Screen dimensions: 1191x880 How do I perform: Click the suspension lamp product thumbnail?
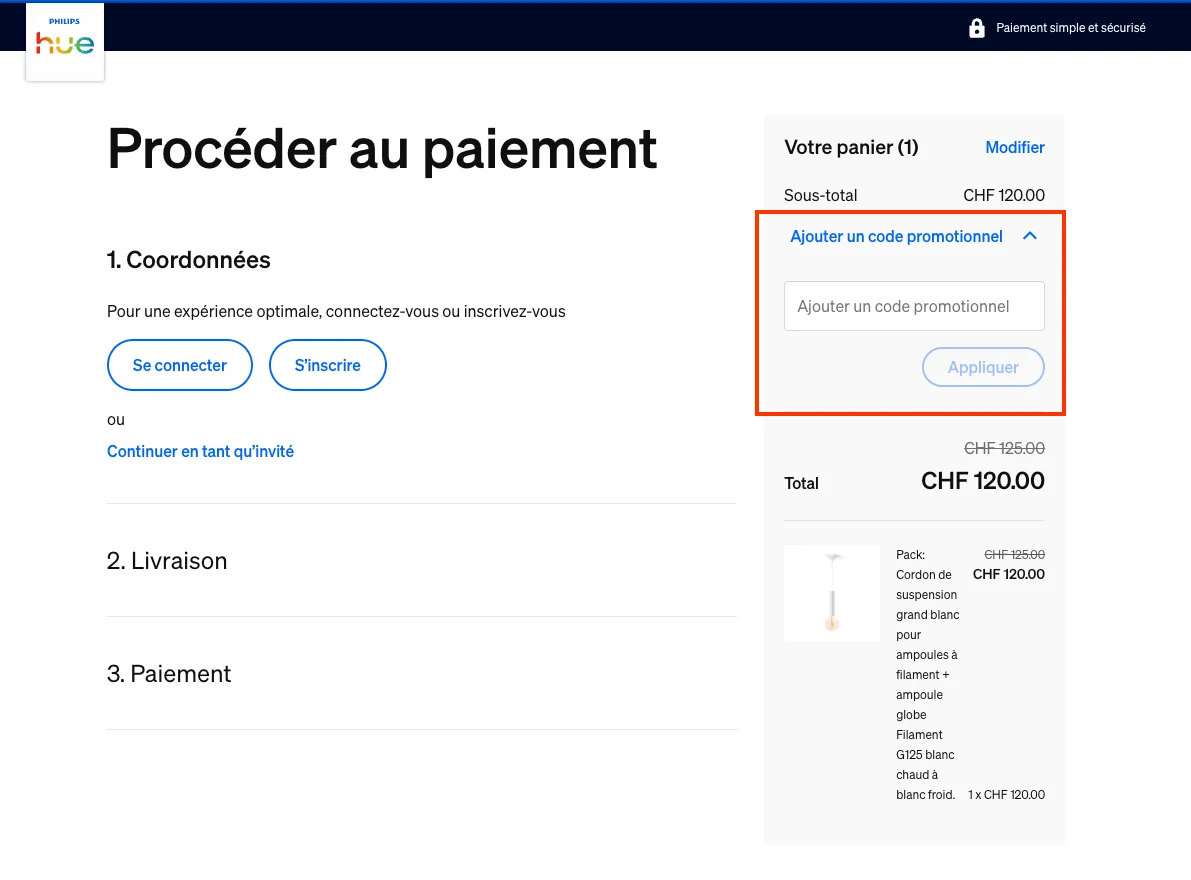coord(831,592)
